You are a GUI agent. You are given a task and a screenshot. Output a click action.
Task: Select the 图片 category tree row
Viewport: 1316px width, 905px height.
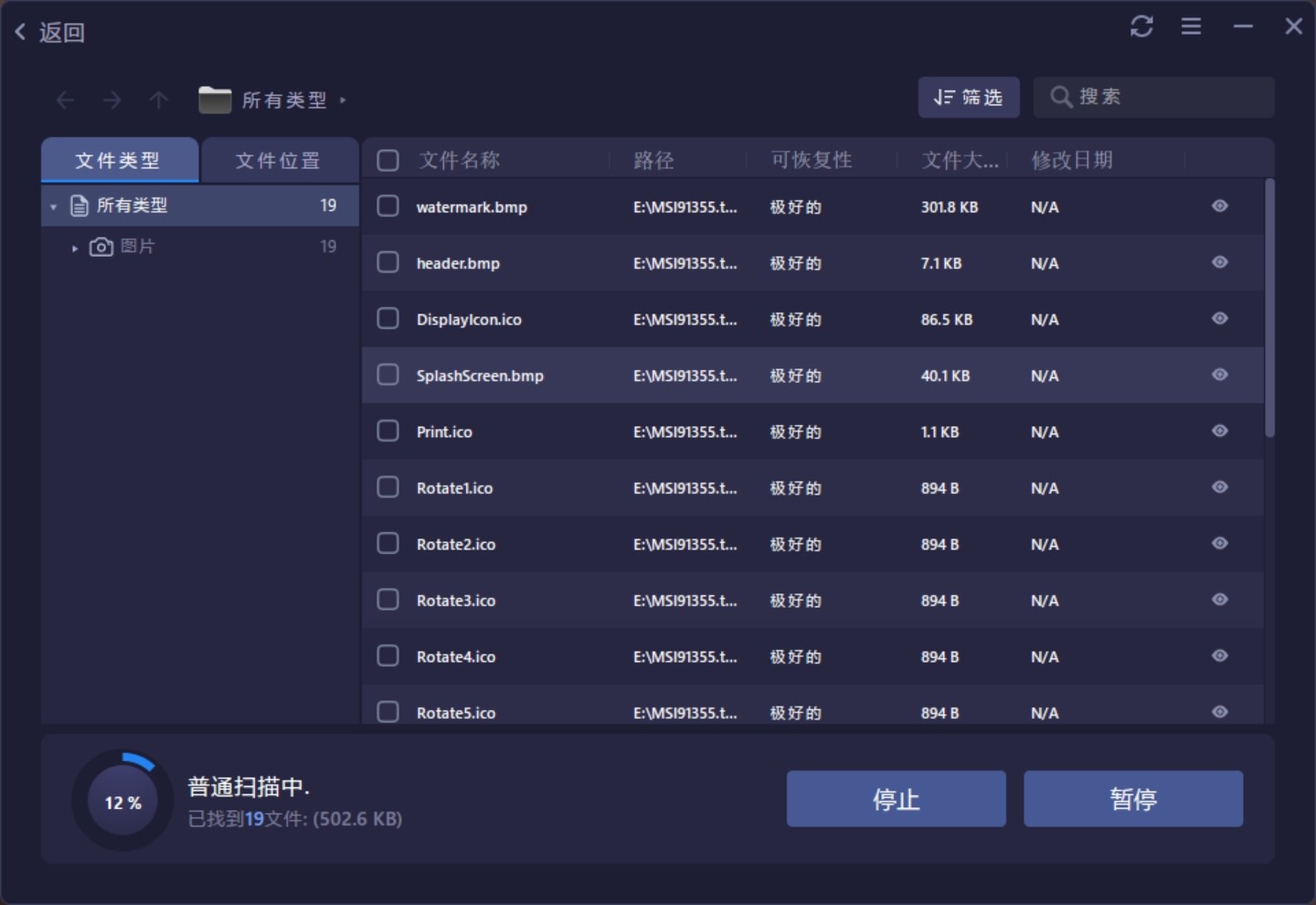(200, 247)
